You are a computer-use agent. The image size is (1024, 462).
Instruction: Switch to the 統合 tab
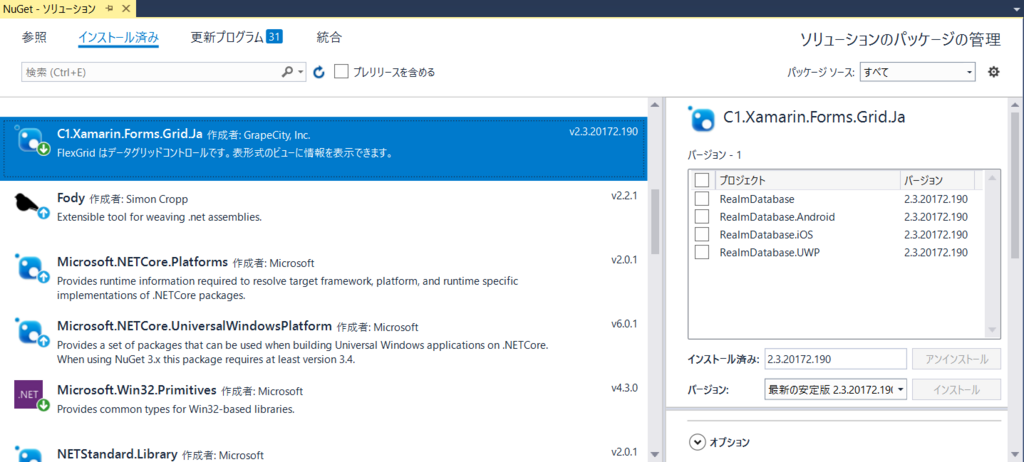click(329, 37)
